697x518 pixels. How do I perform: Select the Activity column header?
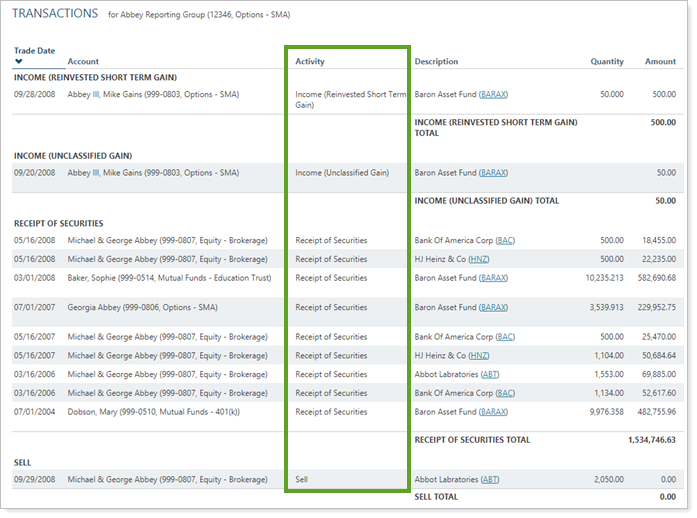(x=310, y=62)
